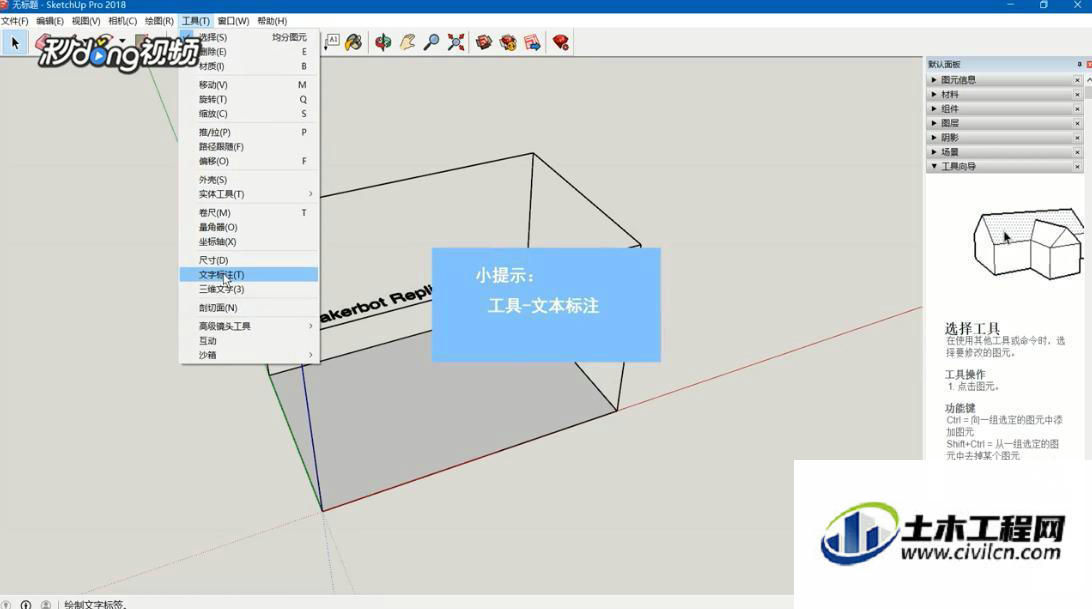Open the 3D Warehouse icon
Viewport: 1092px width, 609px height.
(x=484, y=43)
